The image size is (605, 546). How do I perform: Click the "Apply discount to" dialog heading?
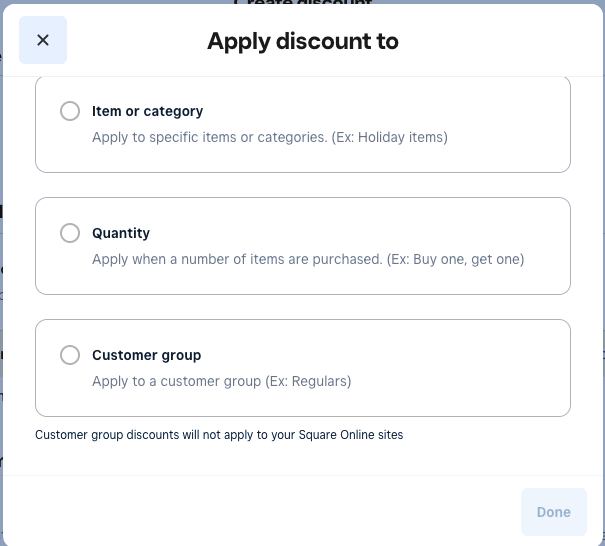(x=302, y=41)
